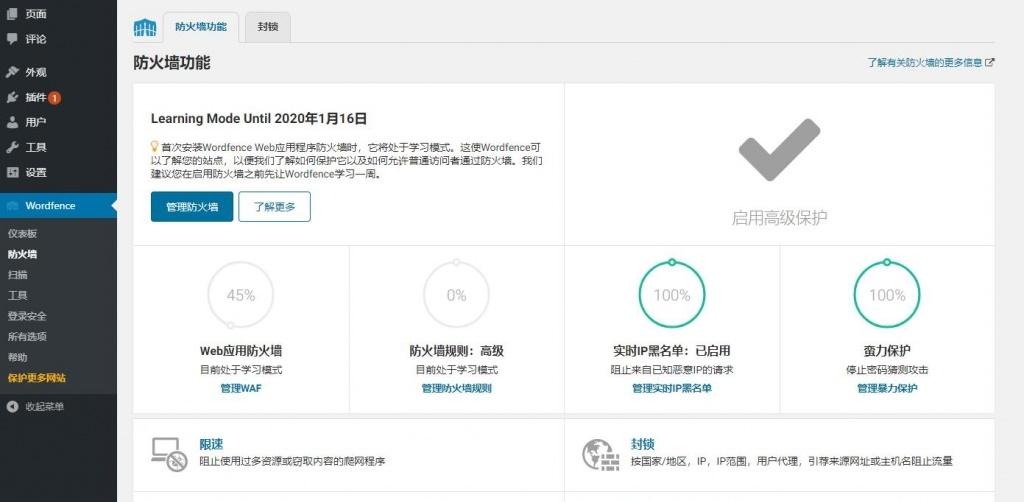The height and width of the screenshot is (502, 1024).
Task: Click the plugin update badge showing 1
Action: (55, 98)
